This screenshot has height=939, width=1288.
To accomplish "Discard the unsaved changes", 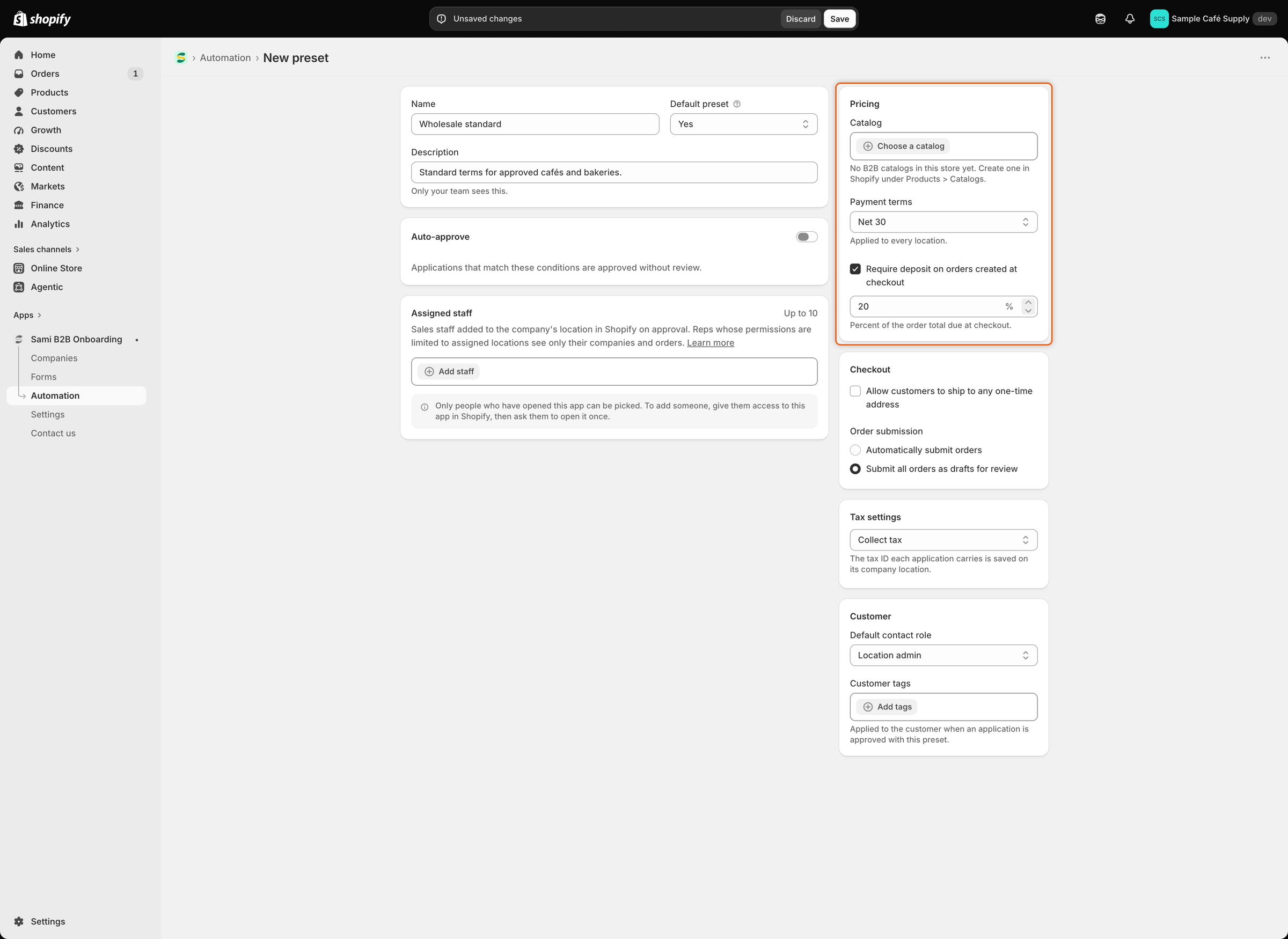I will [x=800, y=19].
